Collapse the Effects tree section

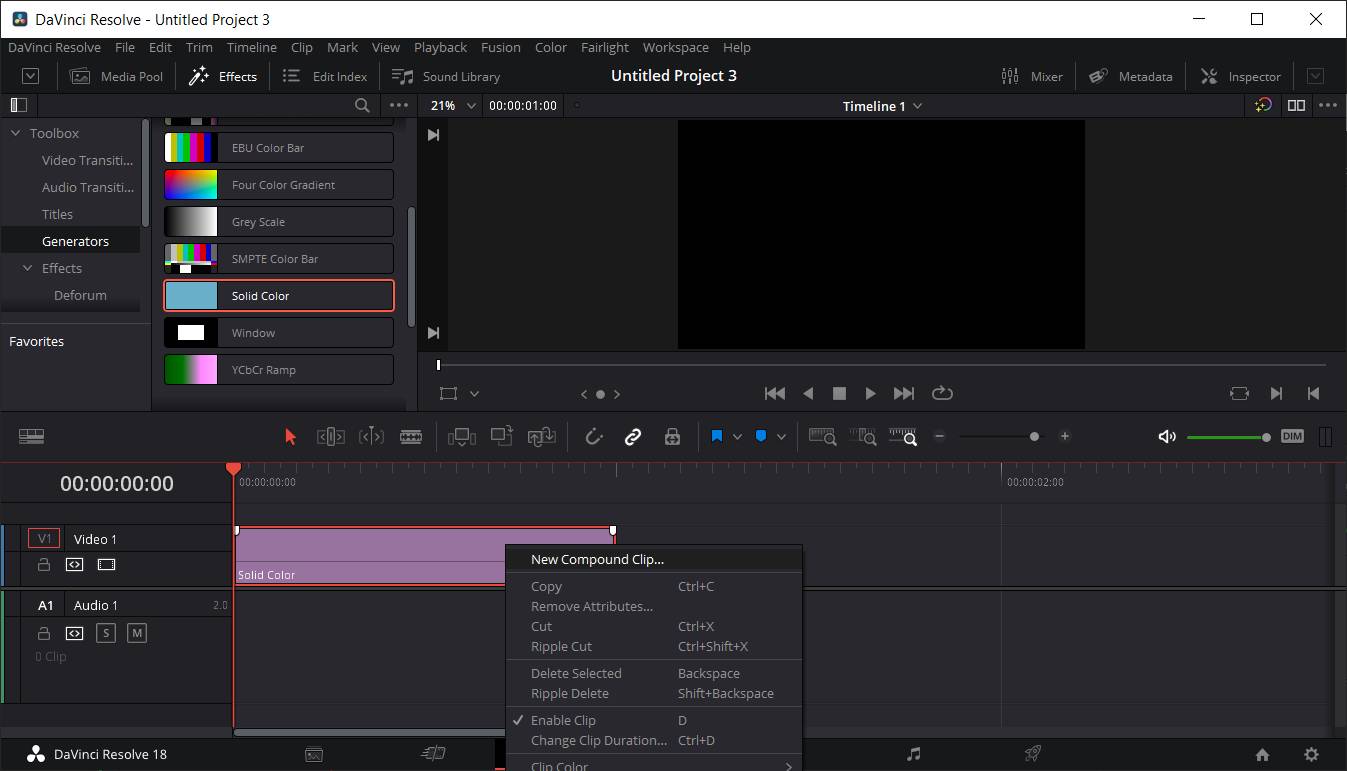coord(28,268)
